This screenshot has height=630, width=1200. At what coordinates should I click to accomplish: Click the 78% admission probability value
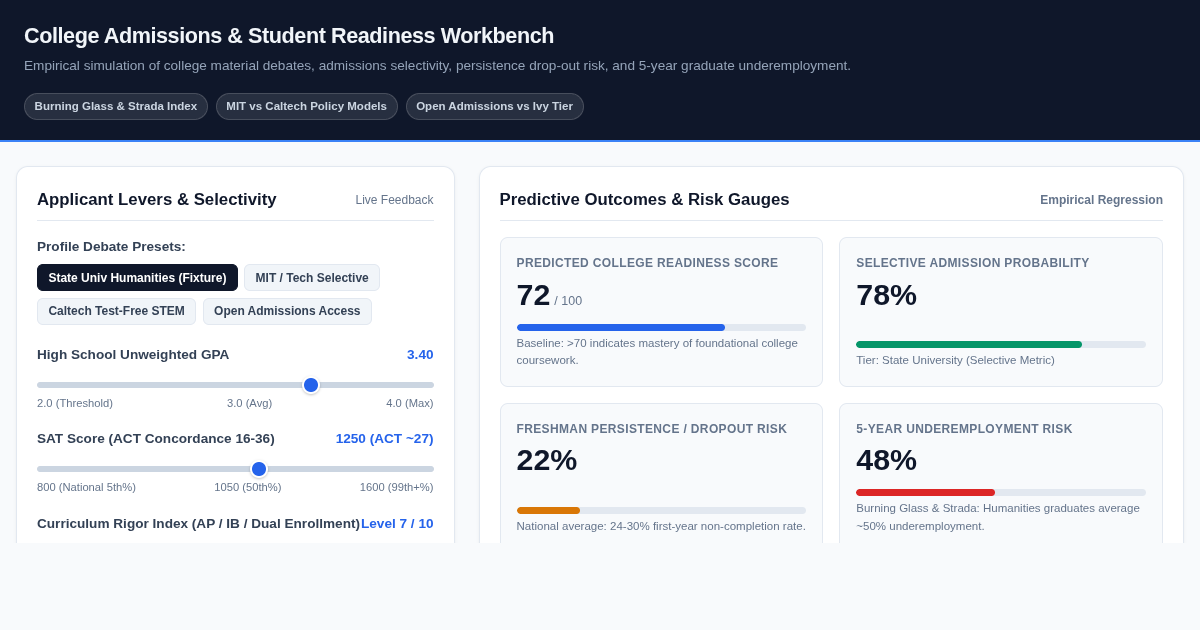(886, 295)
